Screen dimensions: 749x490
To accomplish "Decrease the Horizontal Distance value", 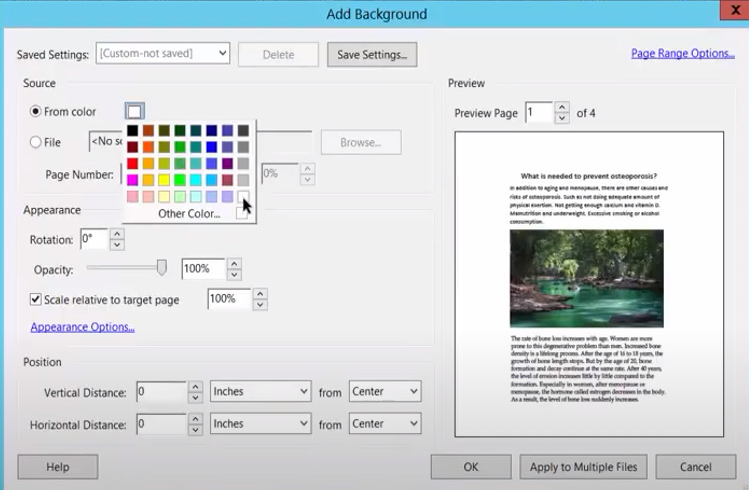I will (x=195, y=429).
